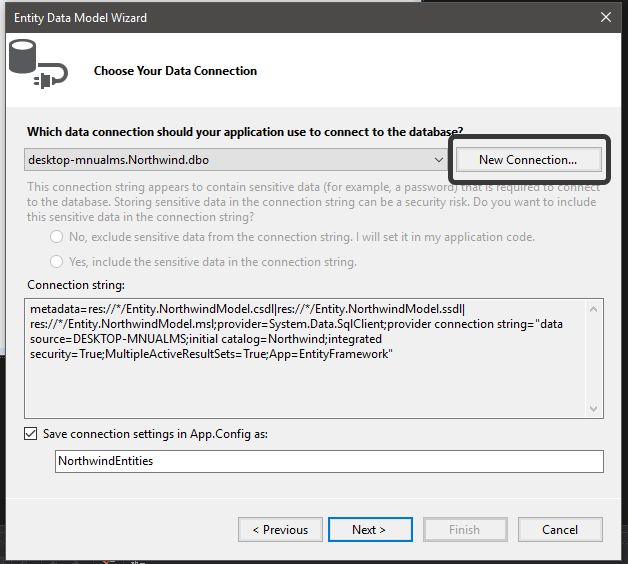Close the Entity Data Model Wizard
Viewport: 628px width, 564px height.
[x=606, y=17]
